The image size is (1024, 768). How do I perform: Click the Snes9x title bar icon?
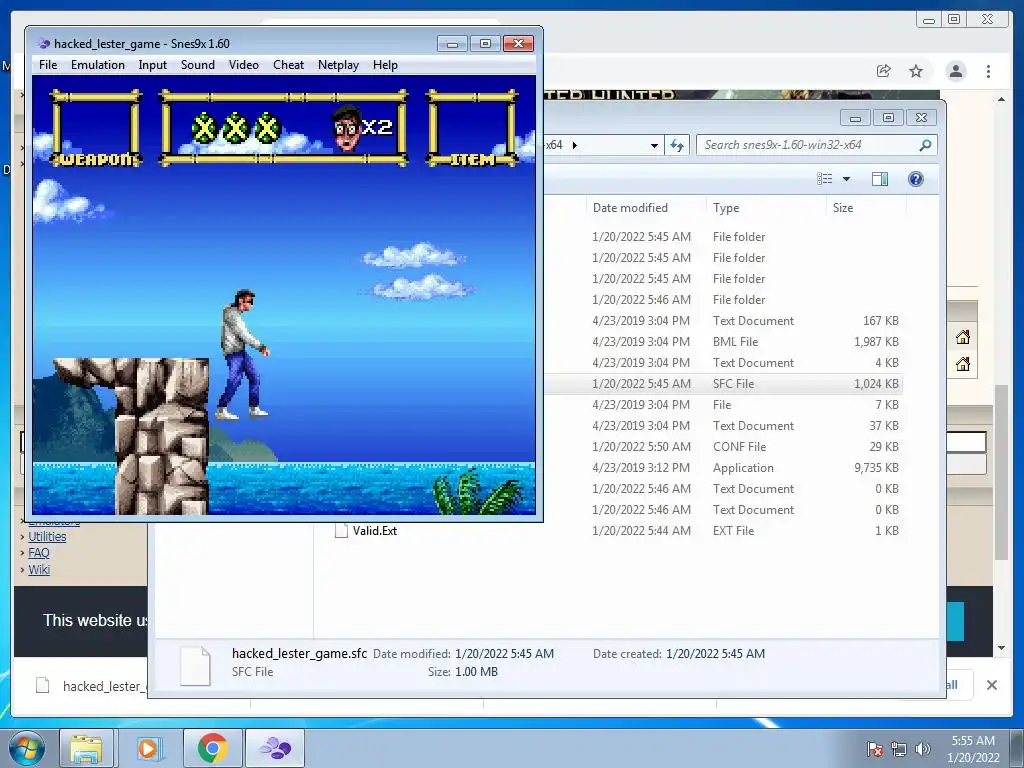point(44,44)
